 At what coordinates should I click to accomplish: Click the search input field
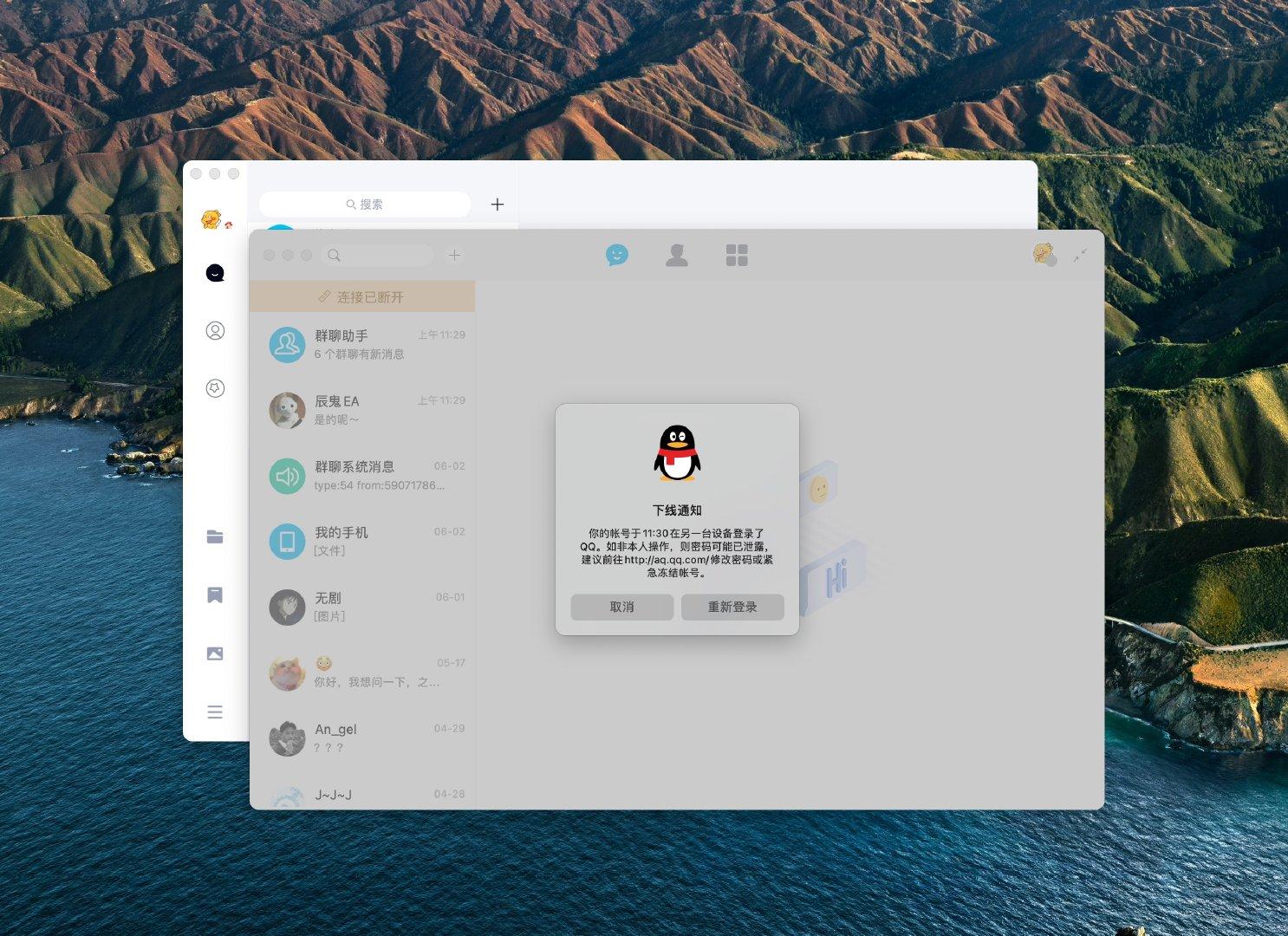click(379, 255)
